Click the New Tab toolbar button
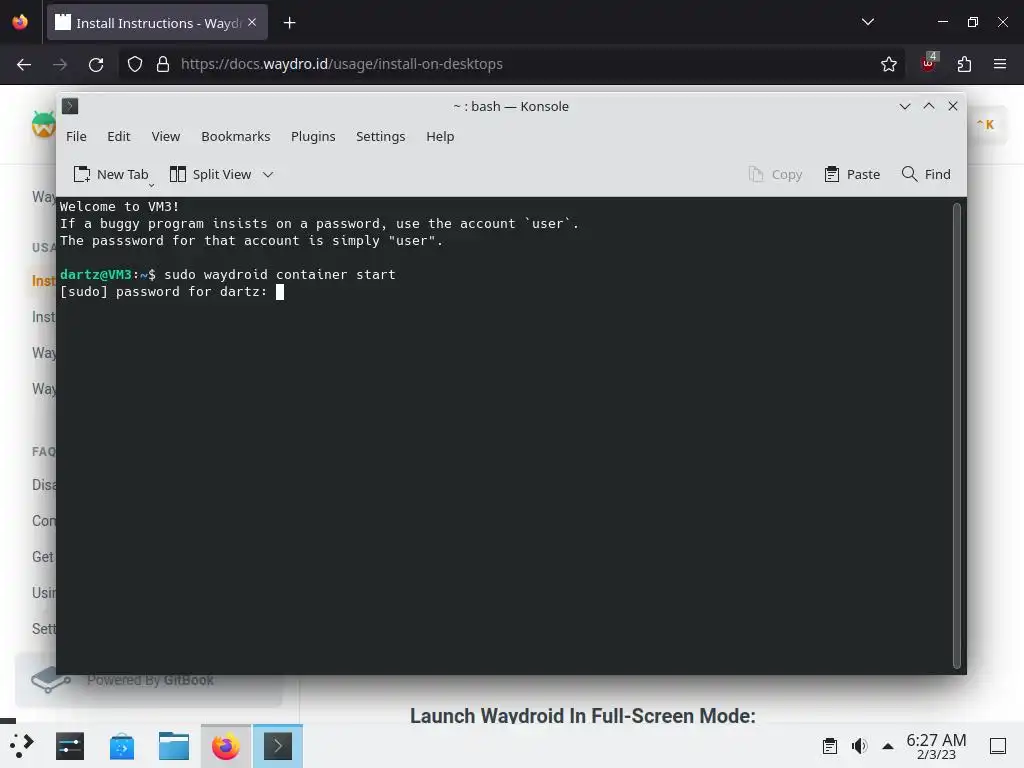 [111, 174]
